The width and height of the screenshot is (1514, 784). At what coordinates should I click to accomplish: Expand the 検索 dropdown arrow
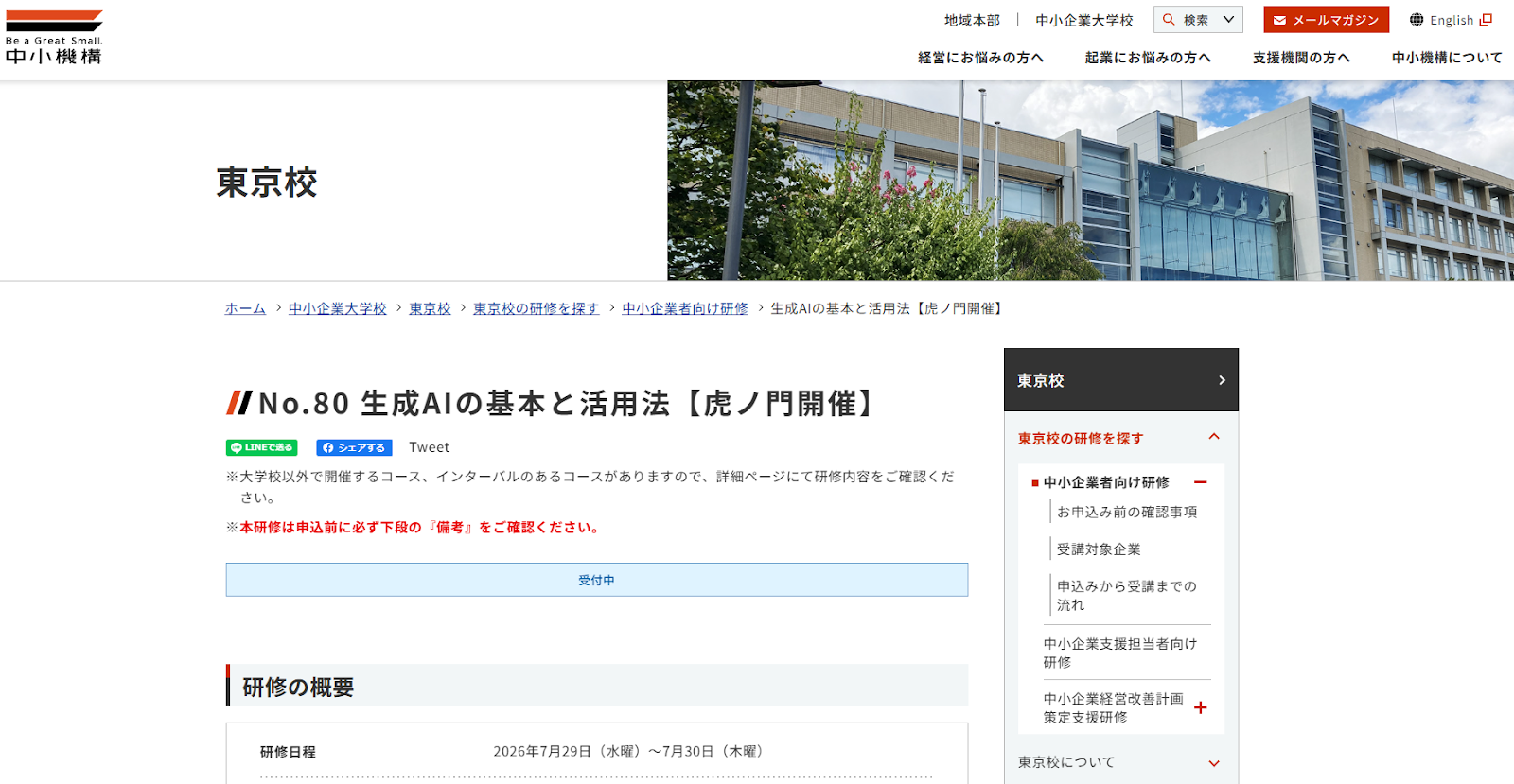1229,20
